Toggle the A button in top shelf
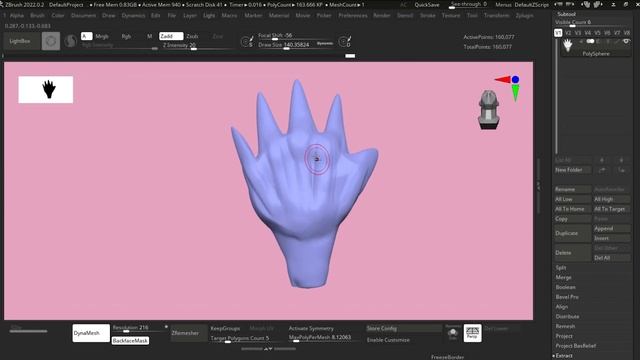Image resolution: width=640 pixels, height=360 pixels. [x=86, y=36]
